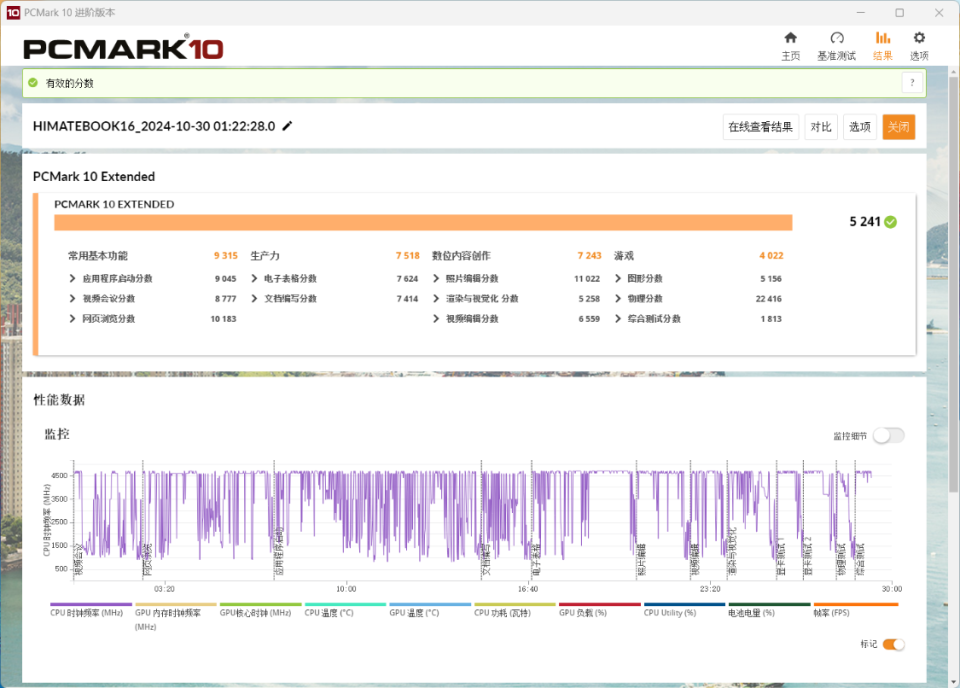Click the green validity check next to 5 241
Viewport: 960px width, 688px height.
click(891, 222)
